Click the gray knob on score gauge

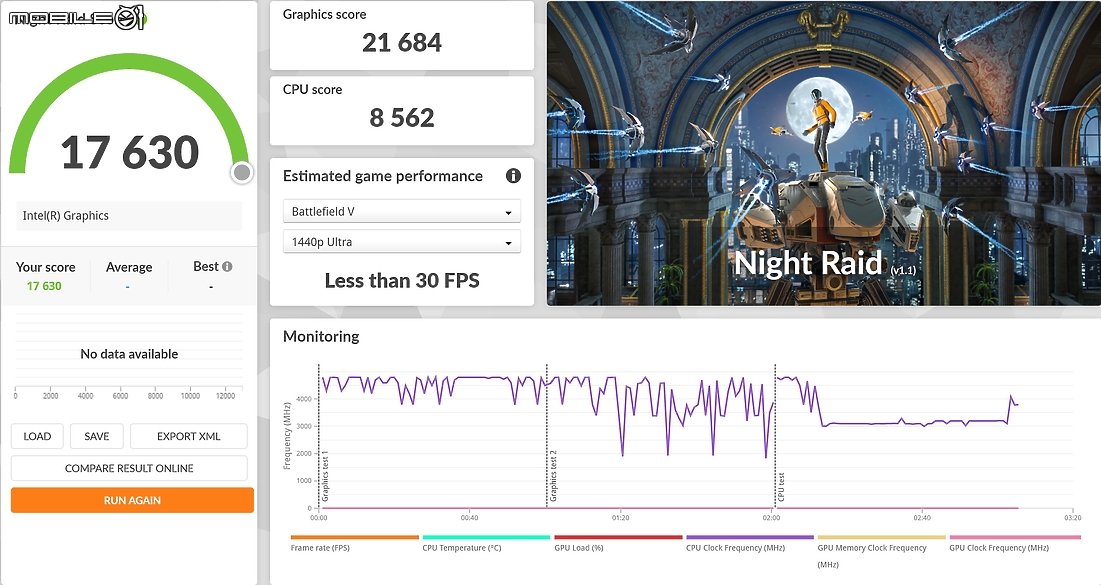(x=242, y=172)
